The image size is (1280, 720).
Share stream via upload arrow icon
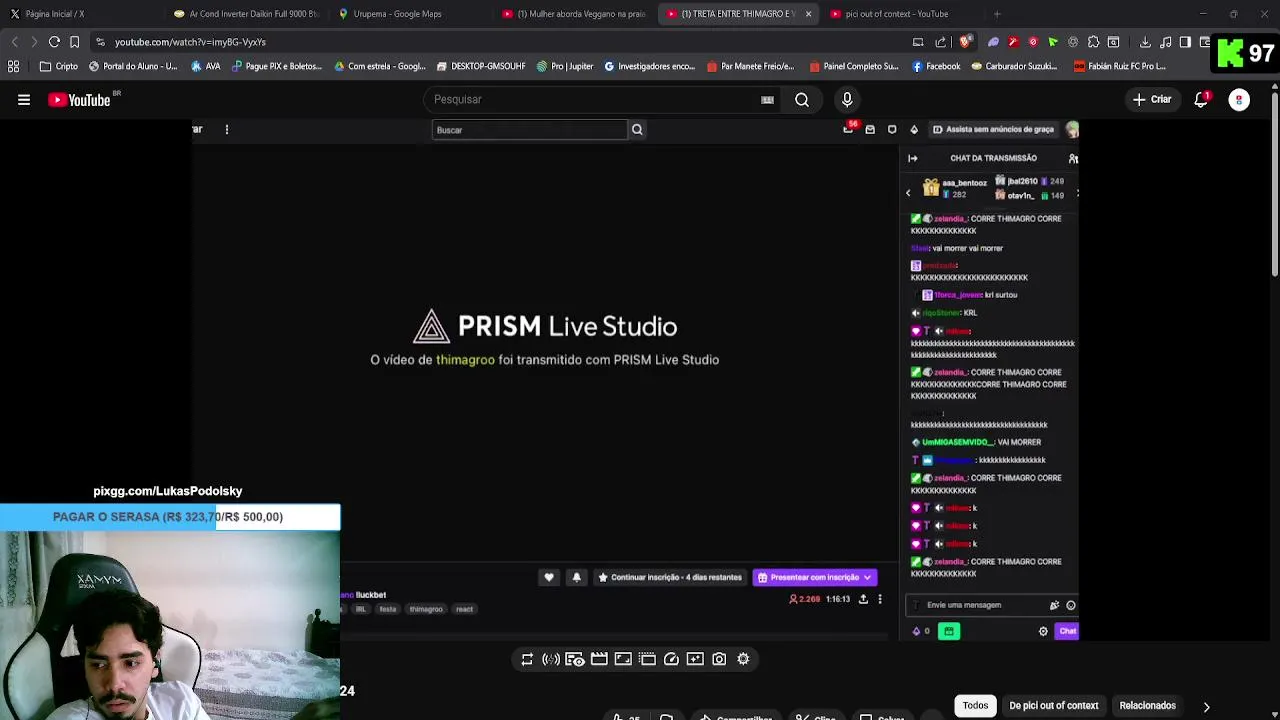(x=863, y=599)
